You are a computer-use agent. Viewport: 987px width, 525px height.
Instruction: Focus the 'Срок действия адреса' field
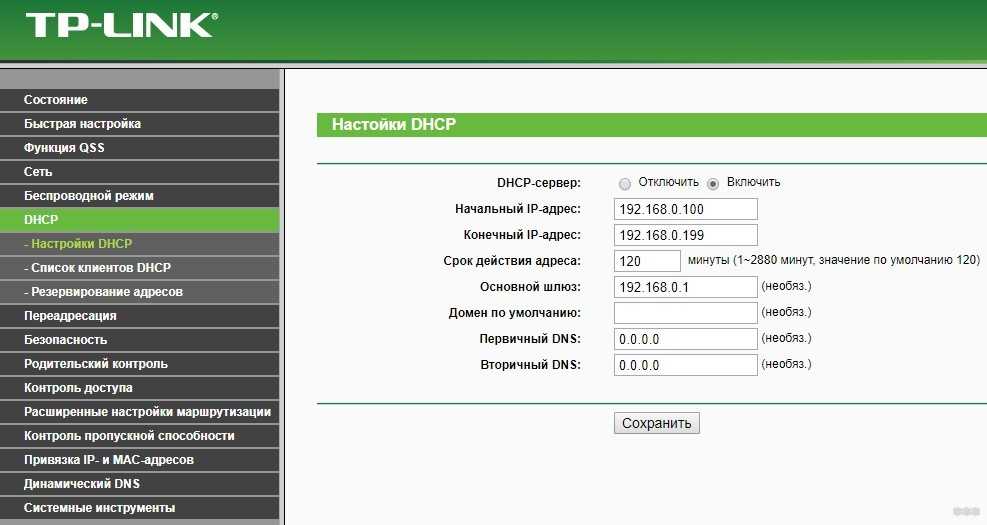tap(647, 261)
